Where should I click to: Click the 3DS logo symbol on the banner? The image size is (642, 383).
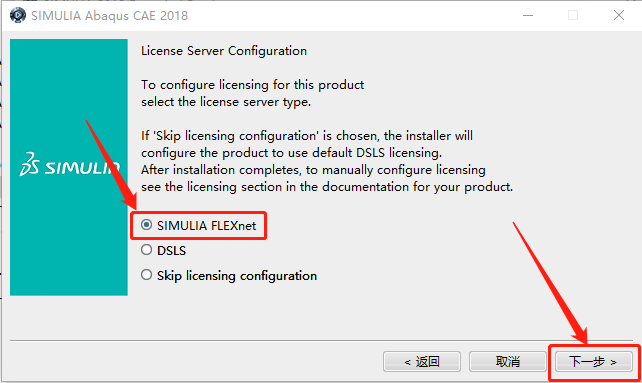click(x=29, y=164)
